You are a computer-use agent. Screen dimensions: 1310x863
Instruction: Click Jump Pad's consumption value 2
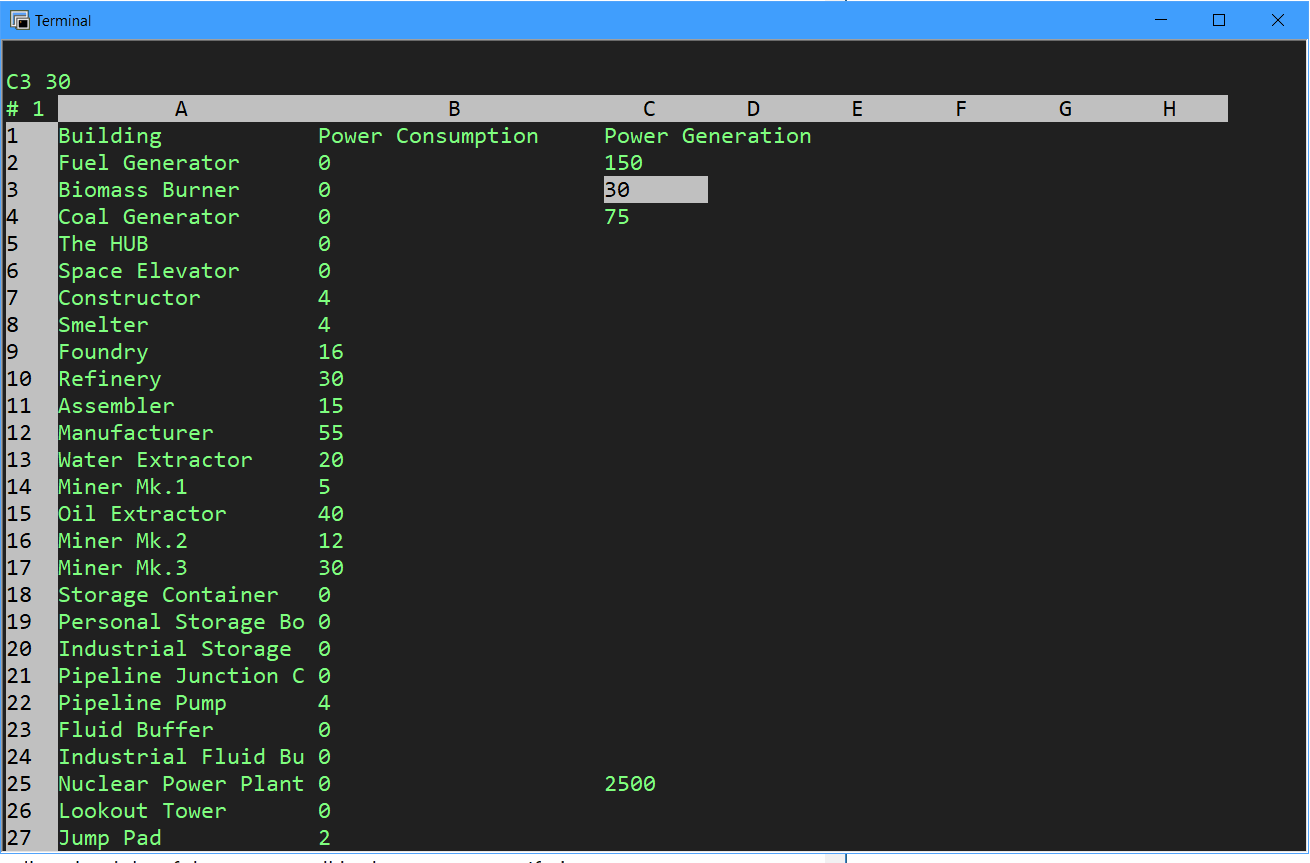tap(324, 838)
